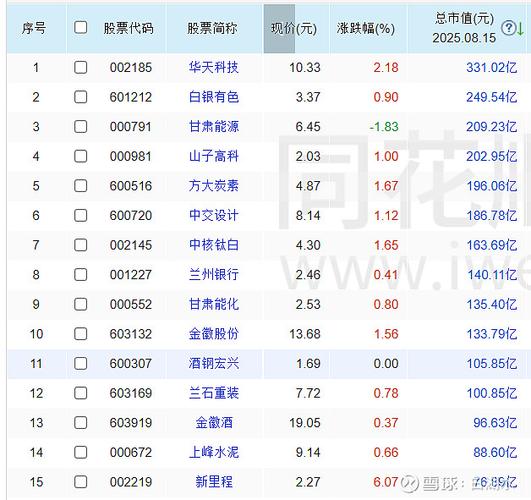The width and height of the screenshot is (531, 500).
Task: Click the market cap value 331.02亿
Action: [492, 67]
